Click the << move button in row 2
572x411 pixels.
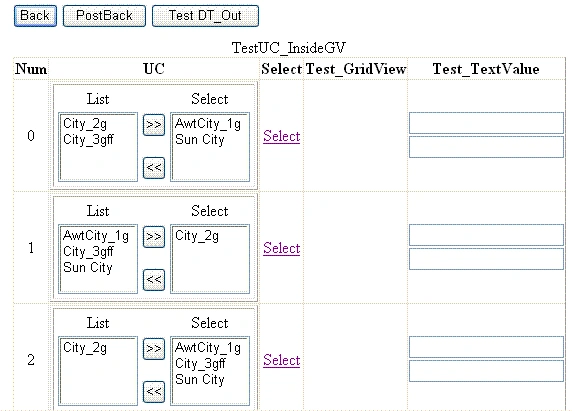point(154,392)
